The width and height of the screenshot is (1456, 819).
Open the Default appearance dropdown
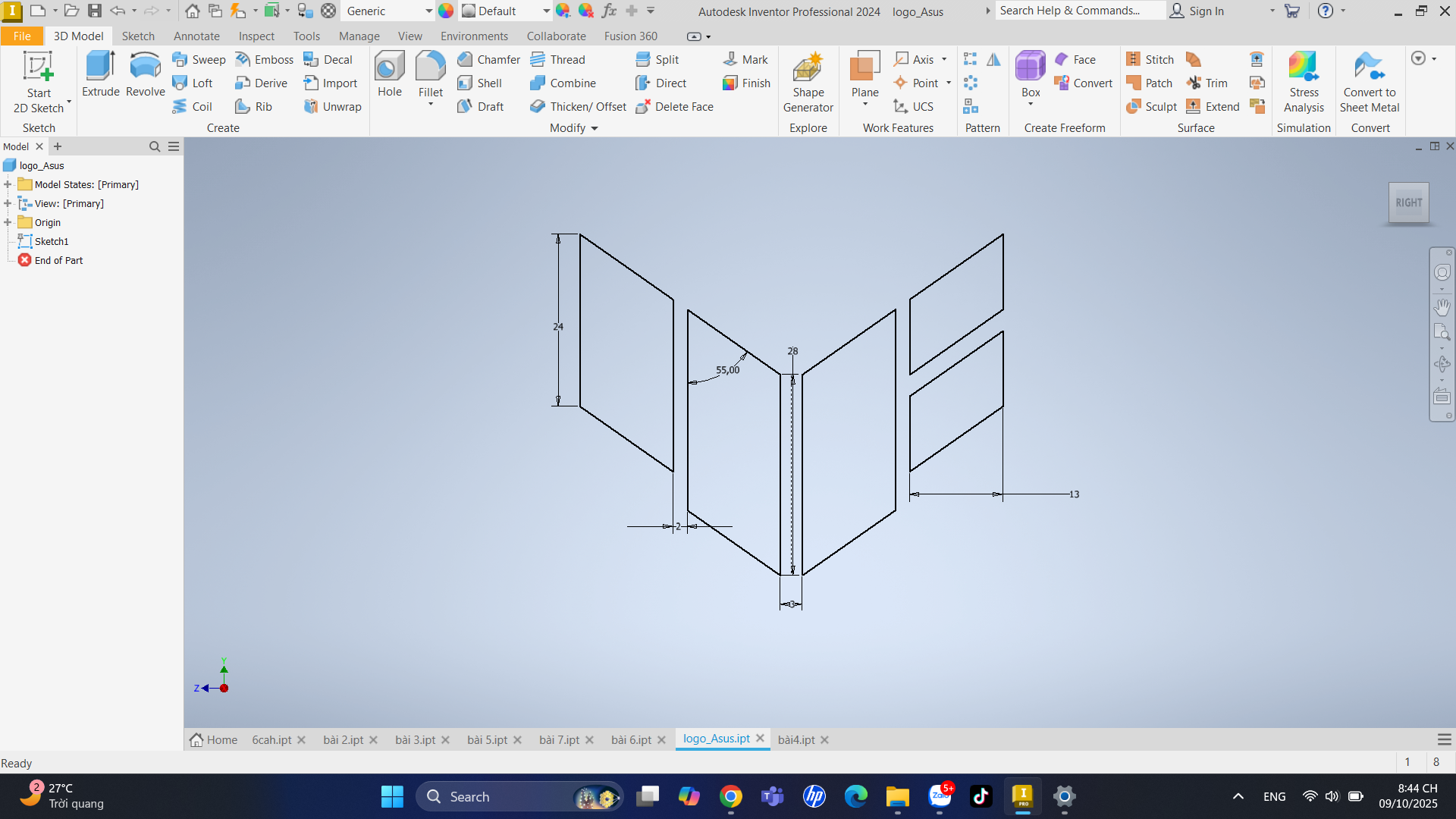[x=546, y=11]
